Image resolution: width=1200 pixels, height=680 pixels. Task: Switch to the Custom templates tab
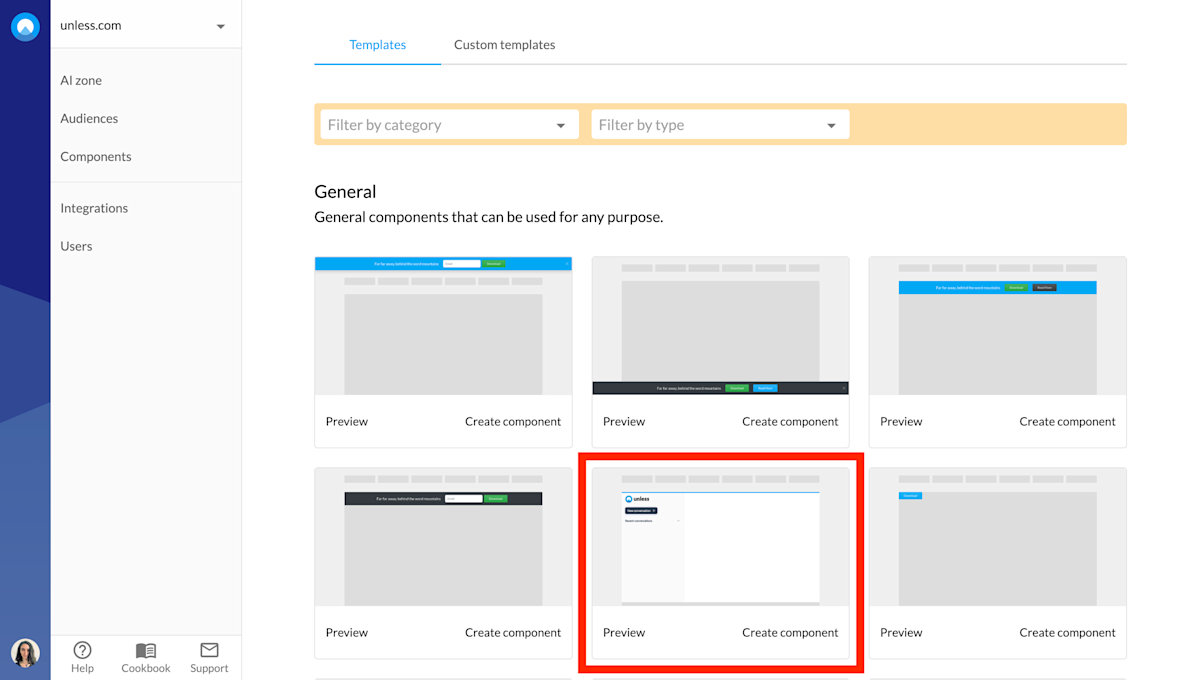click(x=504, y=44)
